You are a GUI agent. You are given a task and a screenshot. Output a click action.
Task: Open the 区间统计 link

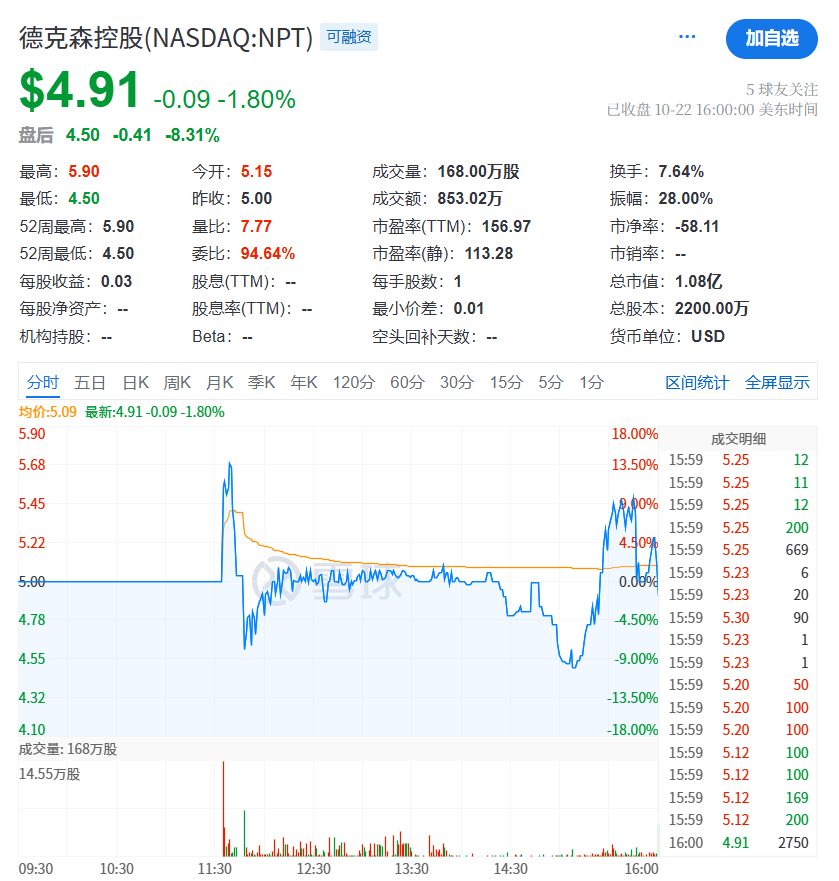coord(697,383)
